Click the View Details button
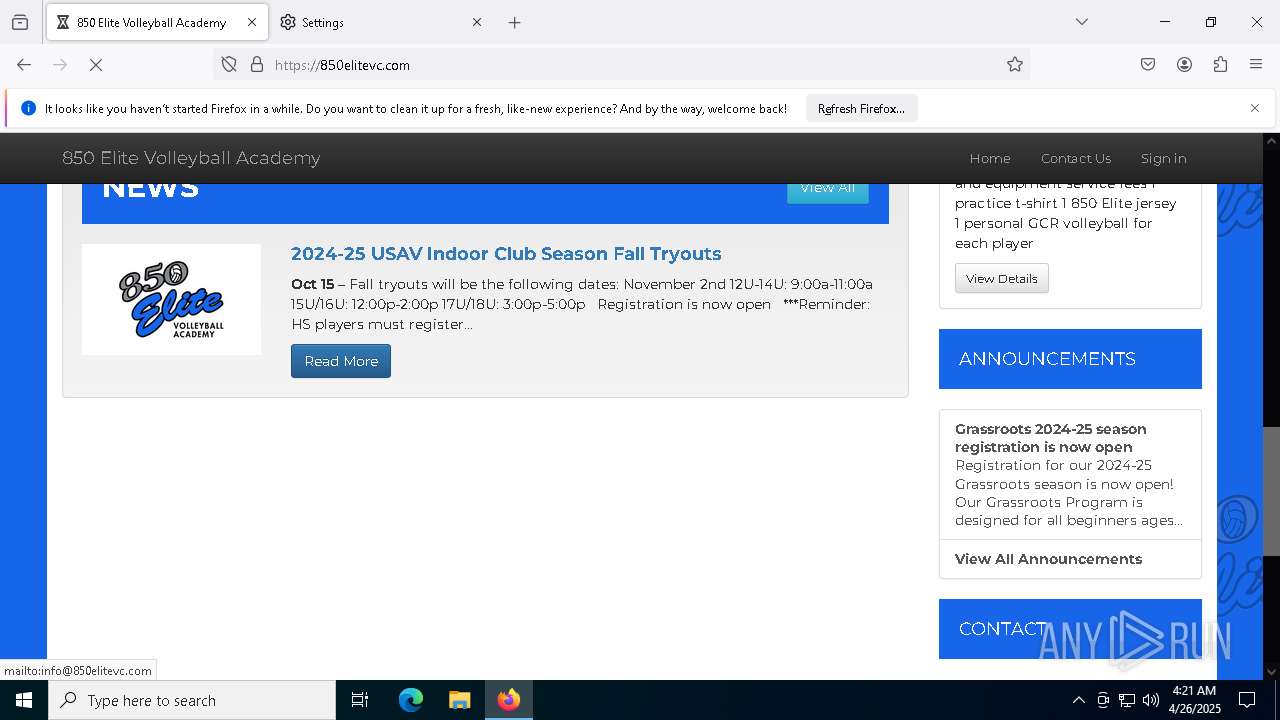 [1002, 278]
